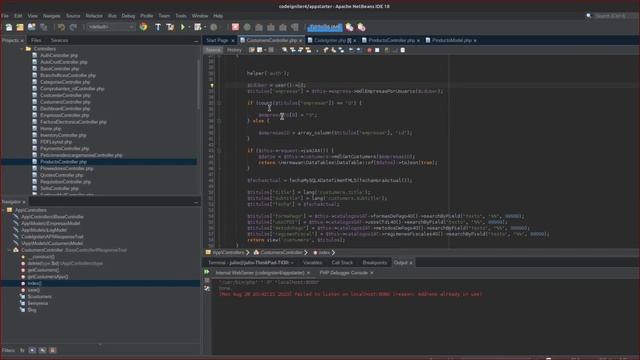Open Home.php in Projects tree
Image resolution: width=640 pixels, height=360 pixels.
(x=50, y=129)
